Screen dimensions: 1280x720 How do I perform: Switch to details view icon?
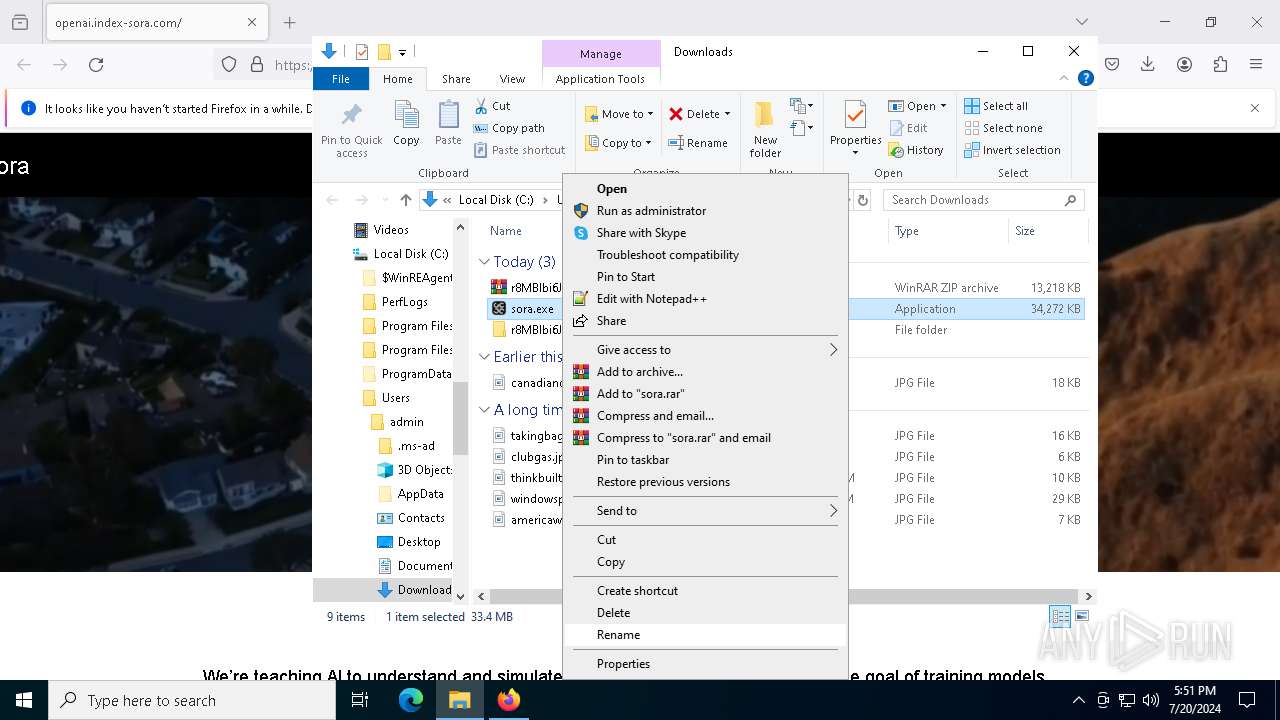pyautogui.click(x=1060, y=617)
